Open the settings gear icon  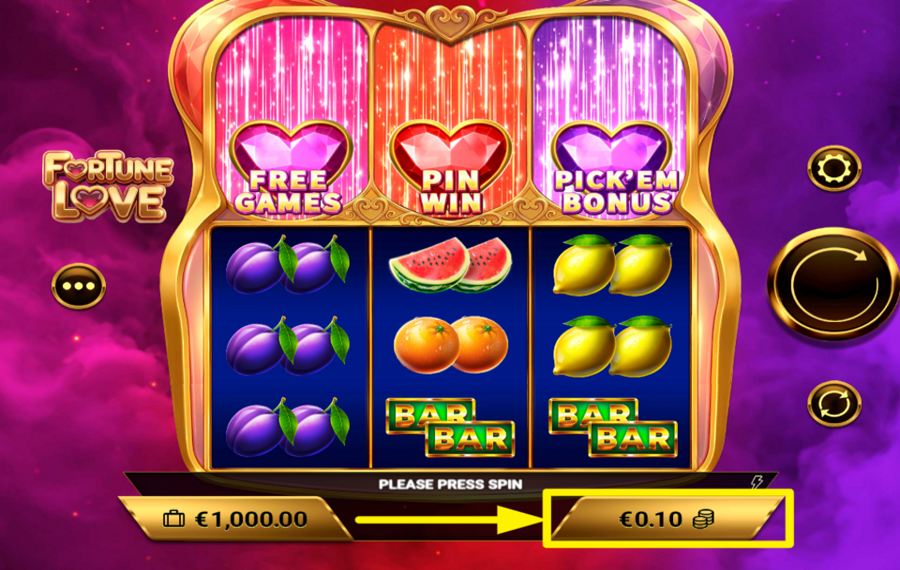coord(834,168)
